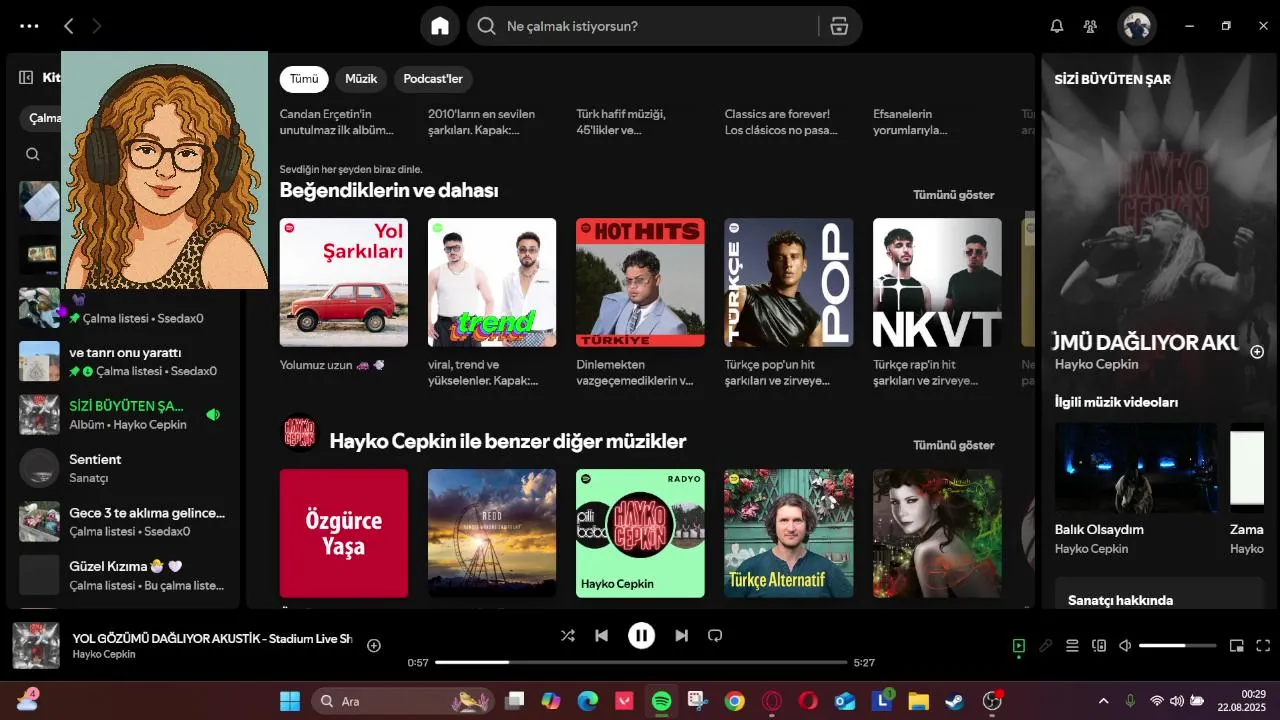Open the Güzel Kızıma playlist
The image size is (1280, 720).
click(121, 574)
